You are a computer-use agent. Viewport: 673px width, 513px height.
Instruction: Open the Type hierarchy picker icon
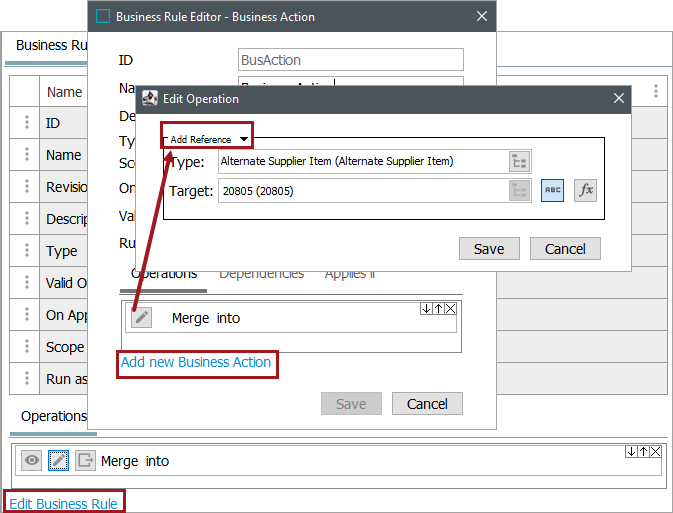point(519,162)
